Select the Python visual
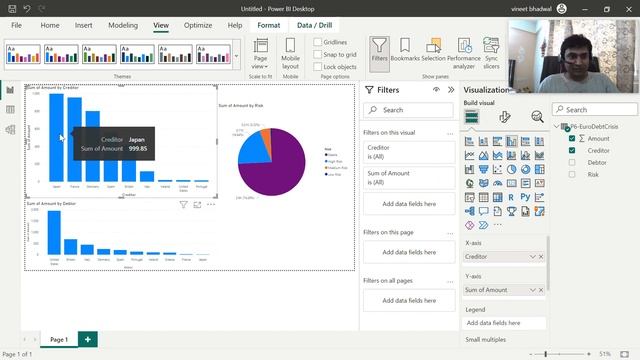This screenshot has height=360, width=640. click(525, 197)
